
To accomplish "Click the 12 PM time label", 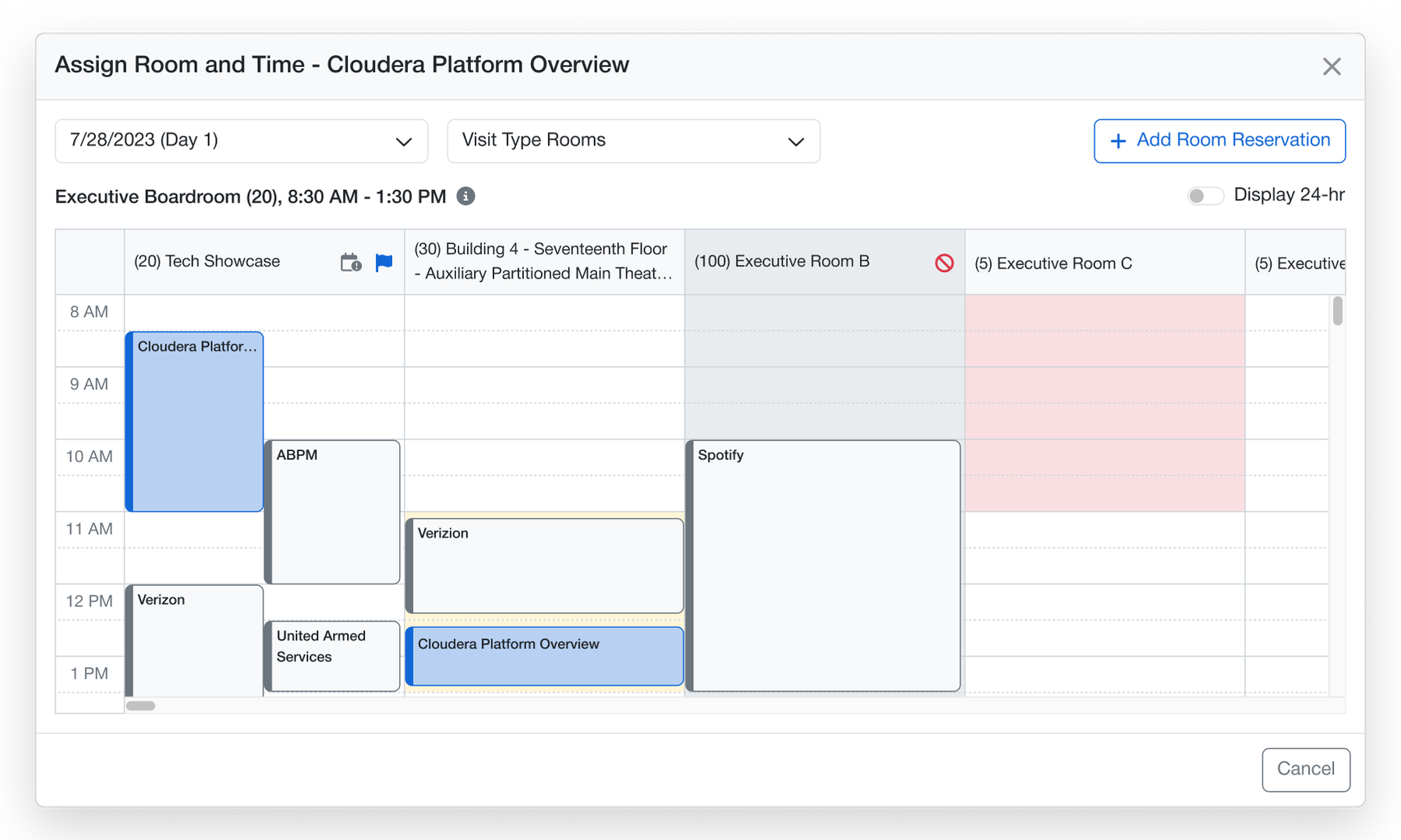I will point(89,602).
